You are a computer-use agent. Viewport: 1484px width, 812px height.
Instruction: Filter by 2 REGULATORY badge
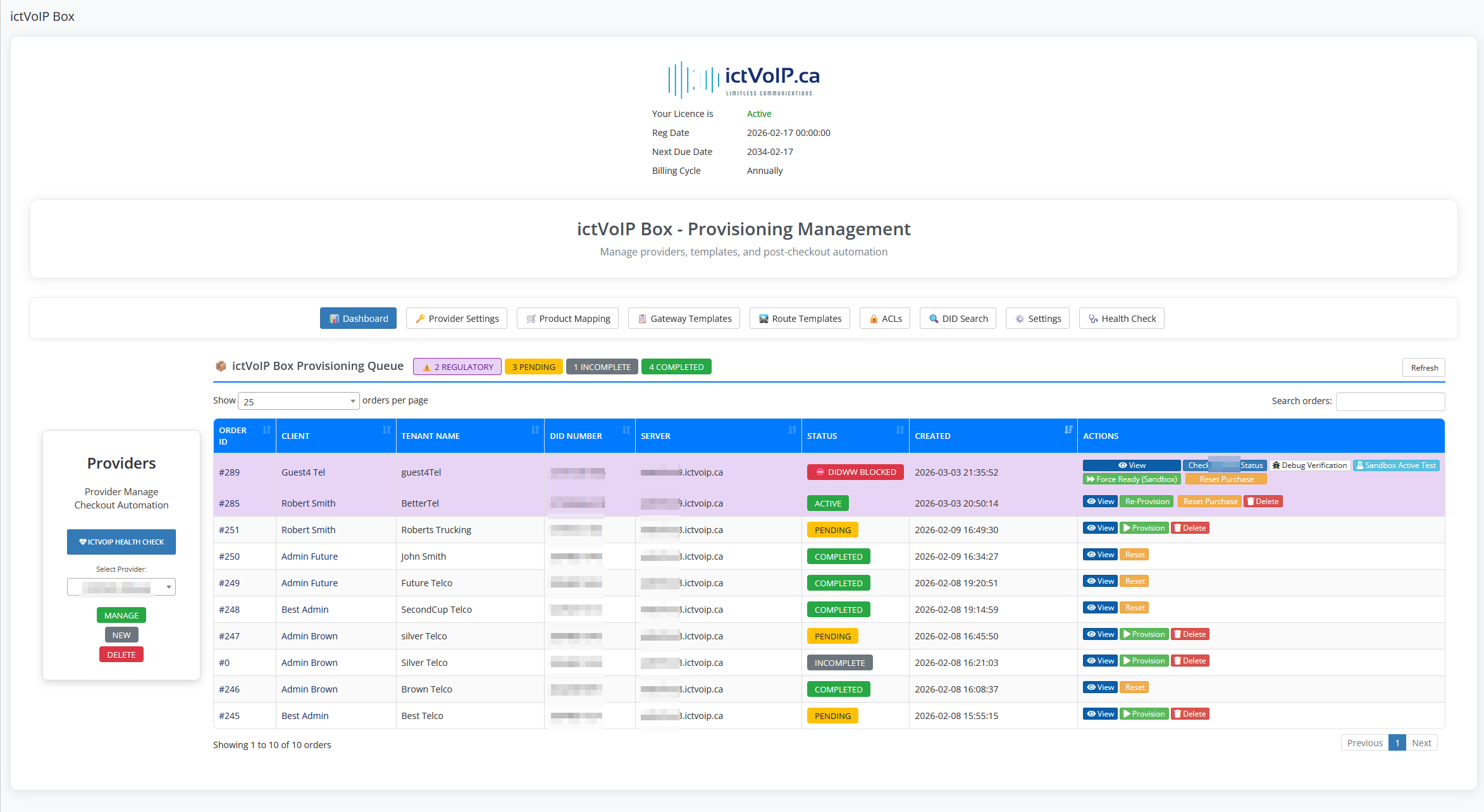click(457, 367)
